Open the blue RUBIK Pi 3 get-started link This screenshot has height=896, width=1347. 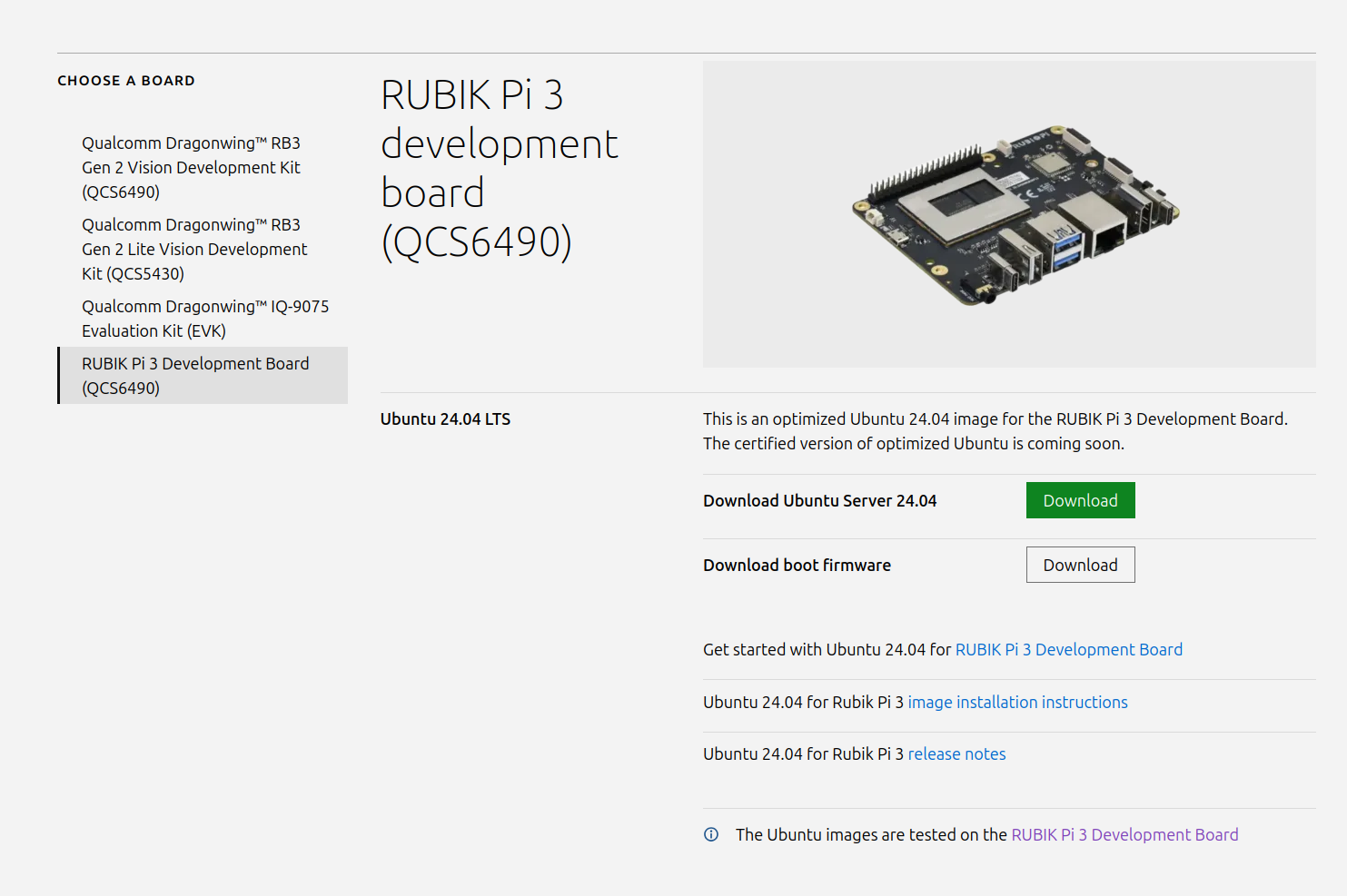(1068, 649)
